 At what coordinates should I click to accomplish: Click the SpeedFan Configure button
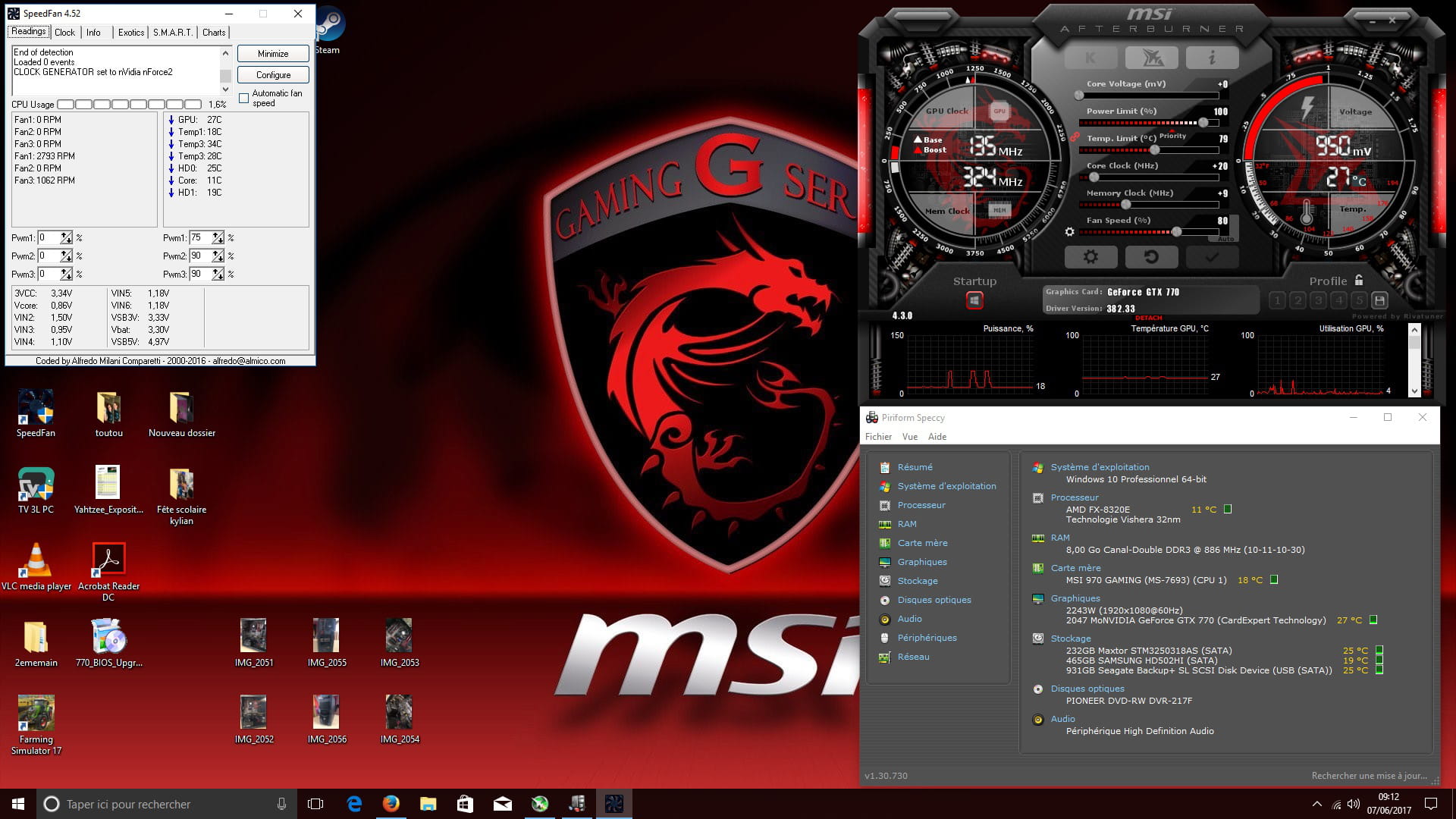273,75
